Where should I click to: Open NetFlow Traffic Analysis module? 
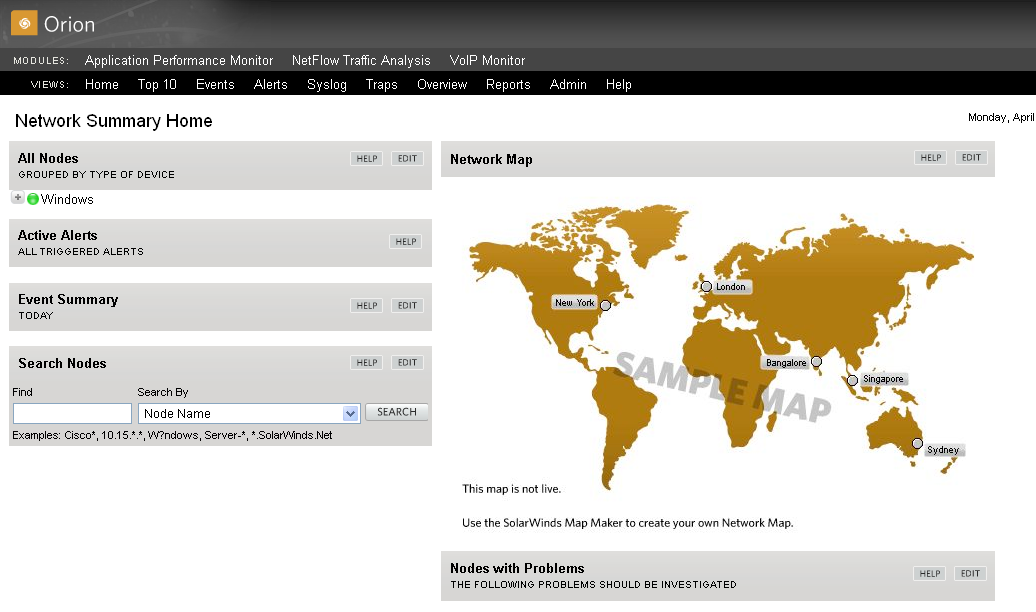coord(361,60)
